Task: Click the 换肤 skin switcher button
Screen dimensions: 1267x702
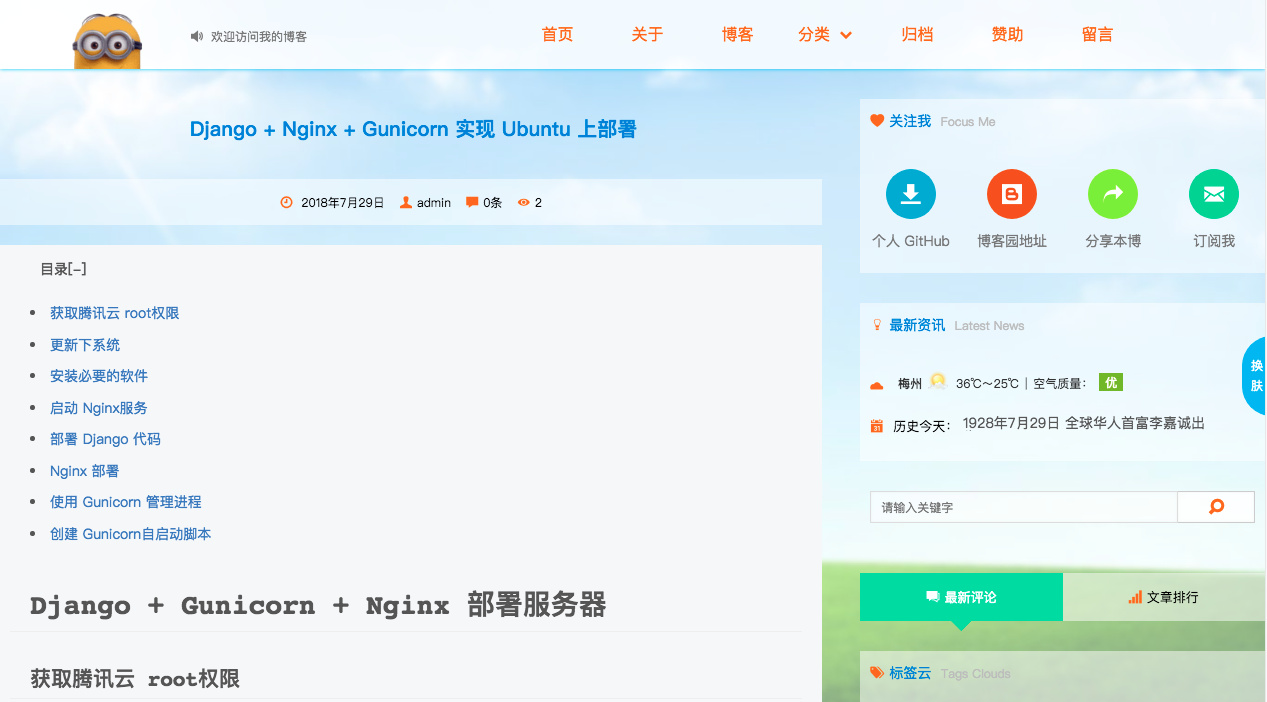Action: (1254, 376)
